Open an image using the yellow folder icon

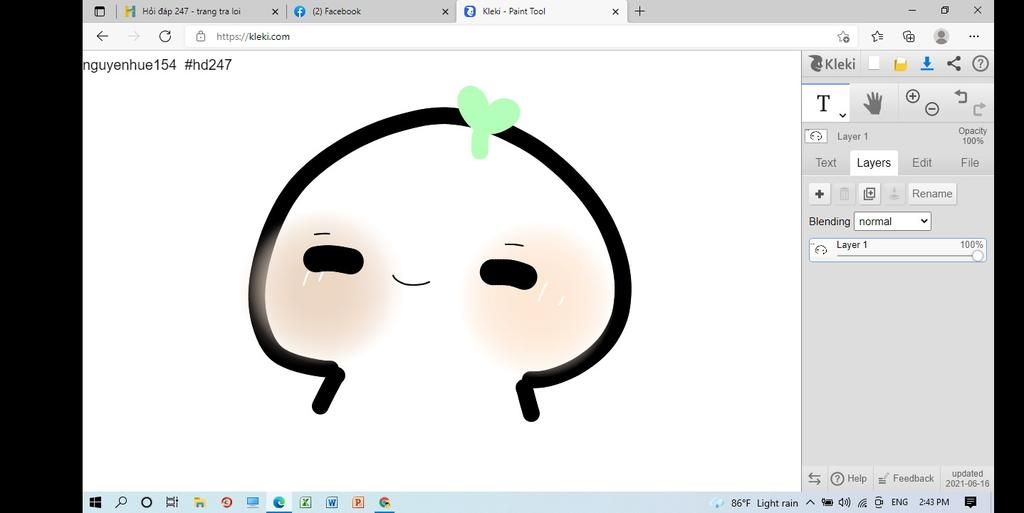click(x=901, y=64)
